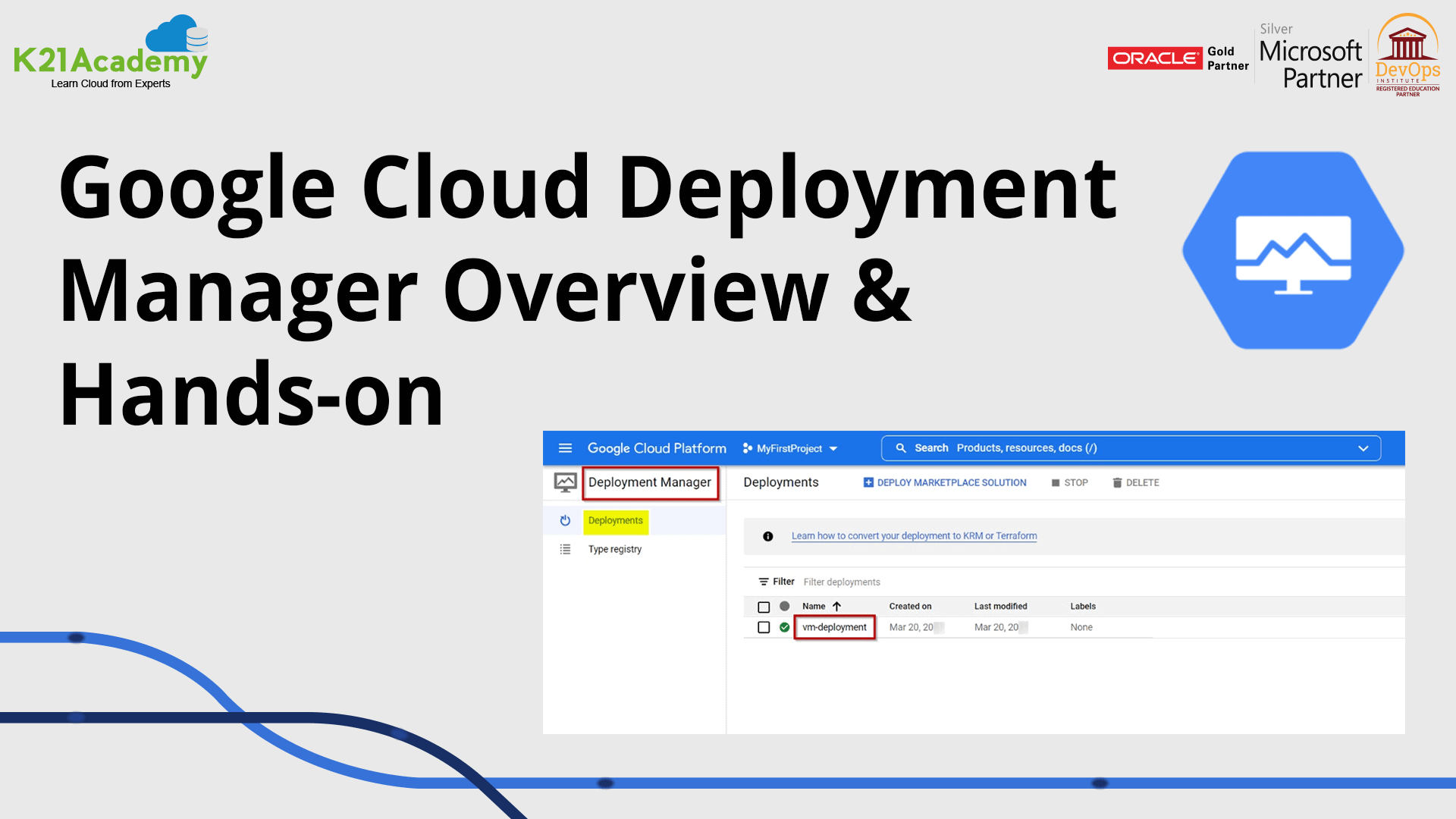Click the Deployments power icon in sidebar
Screen dimensions: 1456x819
[x=565, y=521]
